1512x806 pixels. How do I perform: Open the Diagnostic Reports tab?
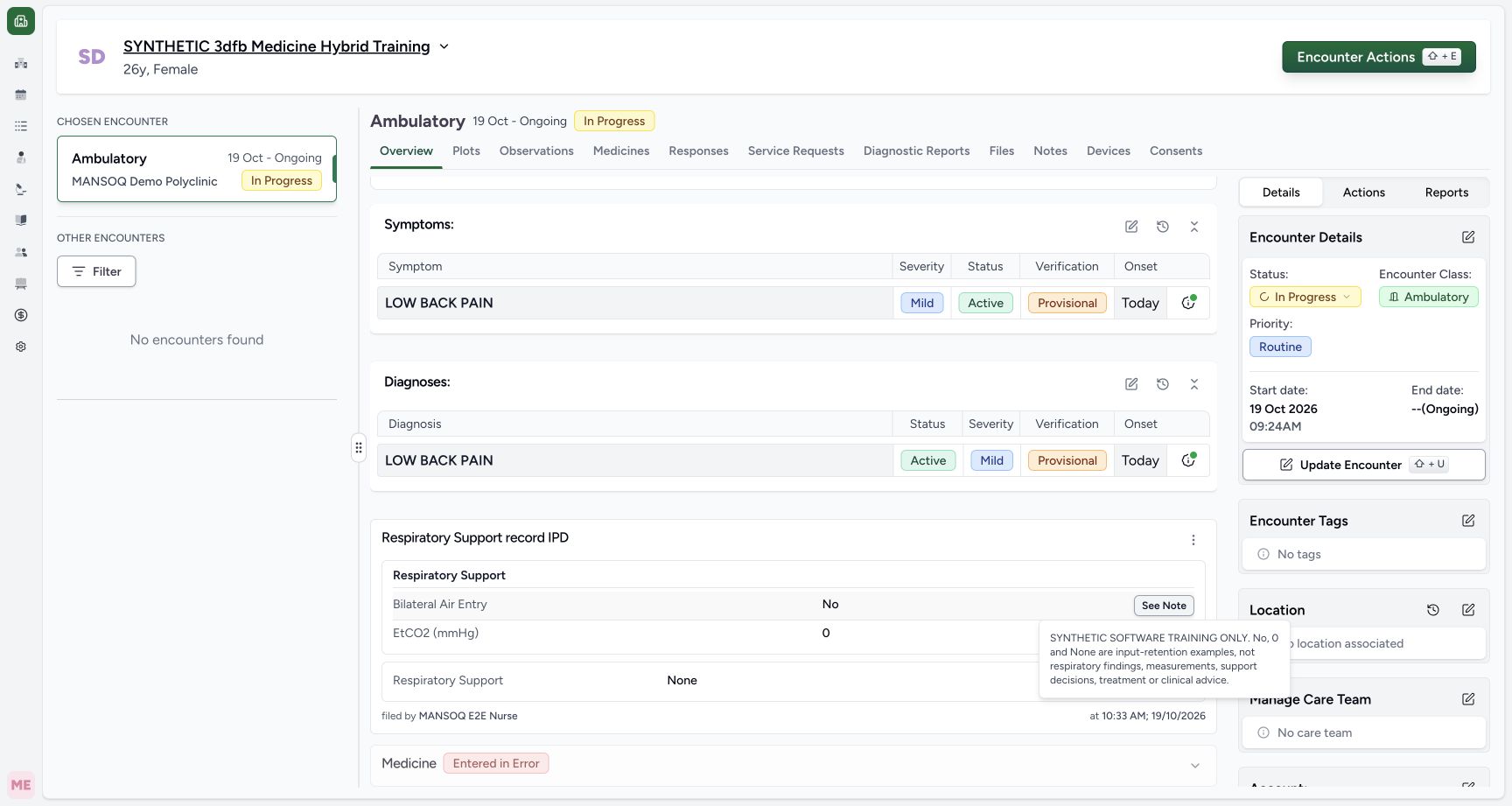(x=916, y=151)
